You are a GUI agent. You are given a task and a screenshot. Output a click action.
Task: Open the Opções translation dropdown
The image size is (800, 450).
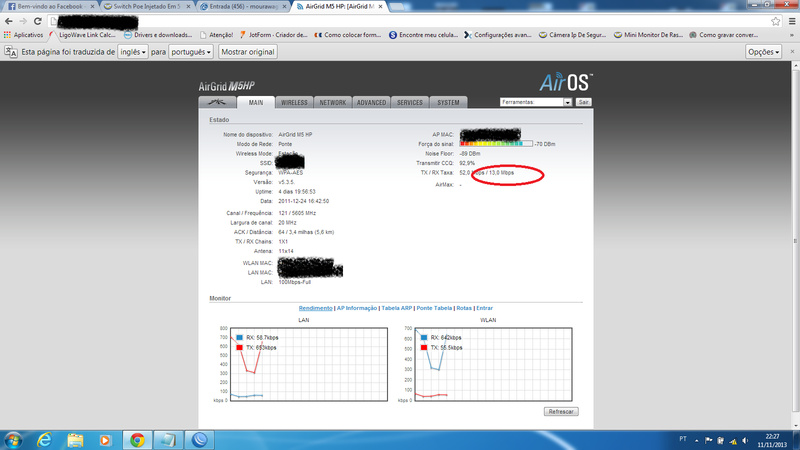coord(763,52)
